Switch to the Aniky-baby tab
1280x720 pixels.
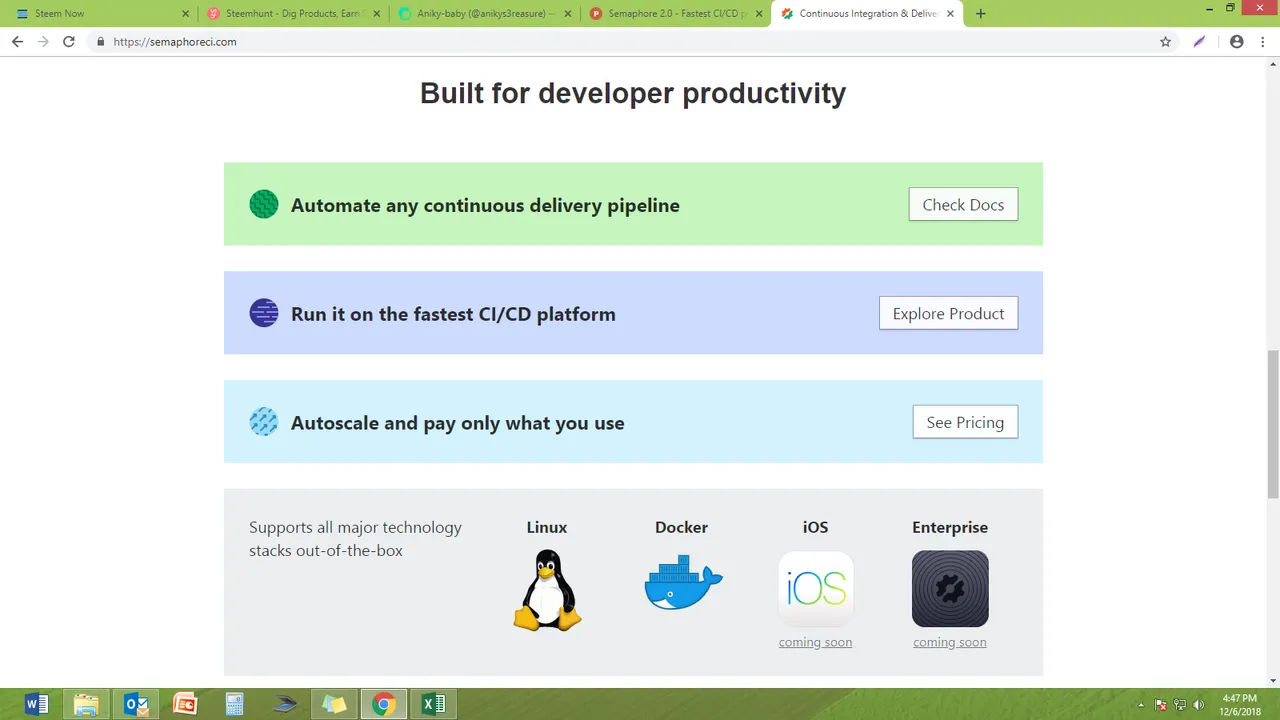tap(482, 14)
